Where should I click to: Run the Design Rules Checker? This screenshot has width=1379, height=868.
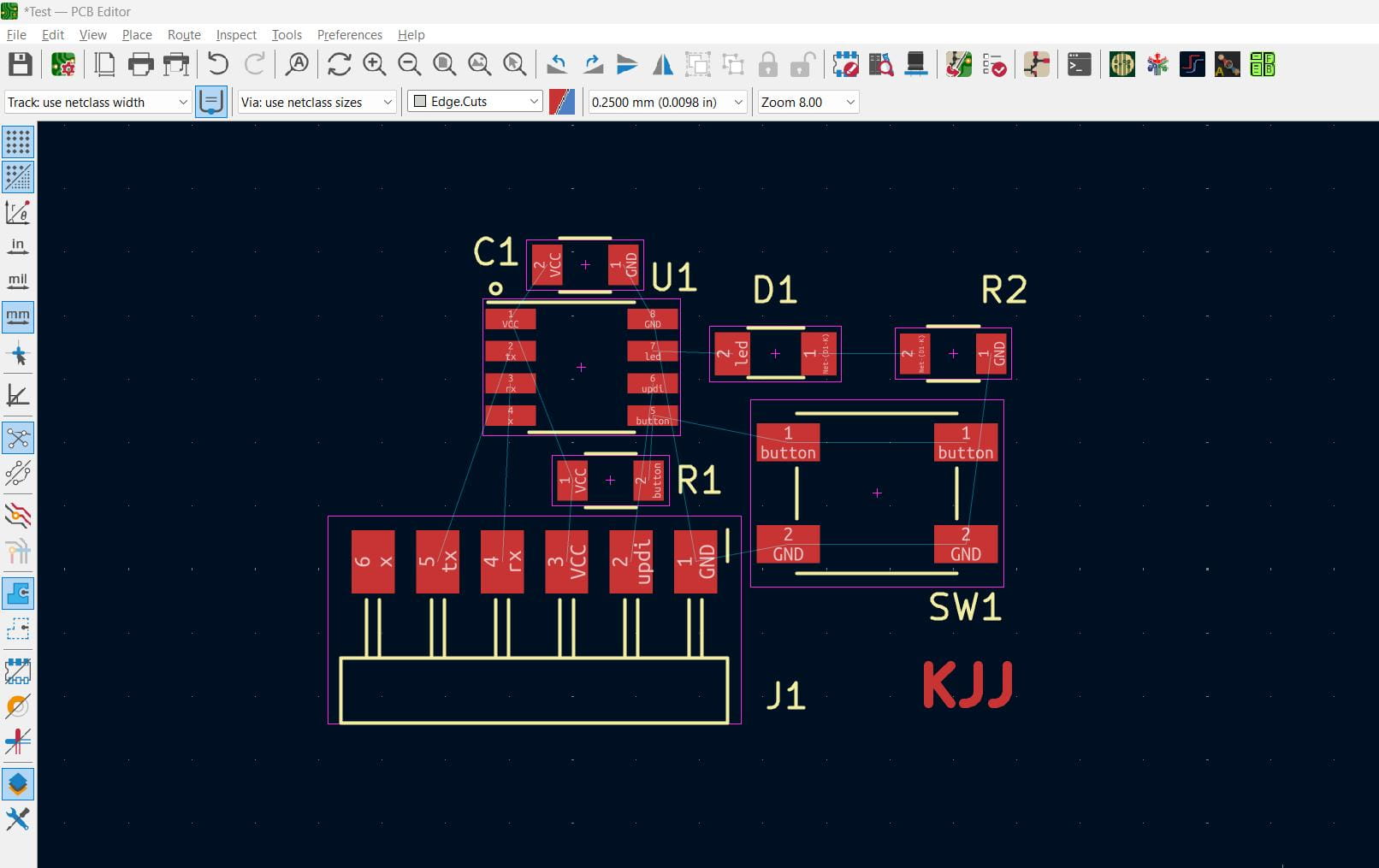pyautogui.click(x=993, y=64)
